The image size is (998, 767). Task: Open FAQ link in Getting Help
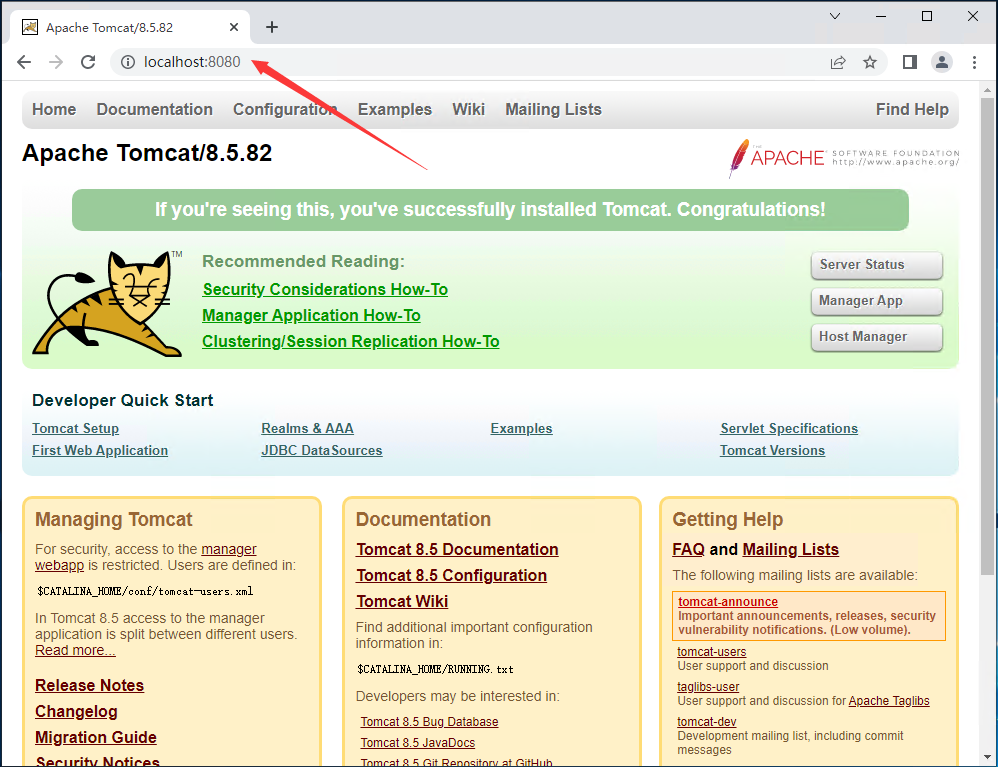pos(689,549)
